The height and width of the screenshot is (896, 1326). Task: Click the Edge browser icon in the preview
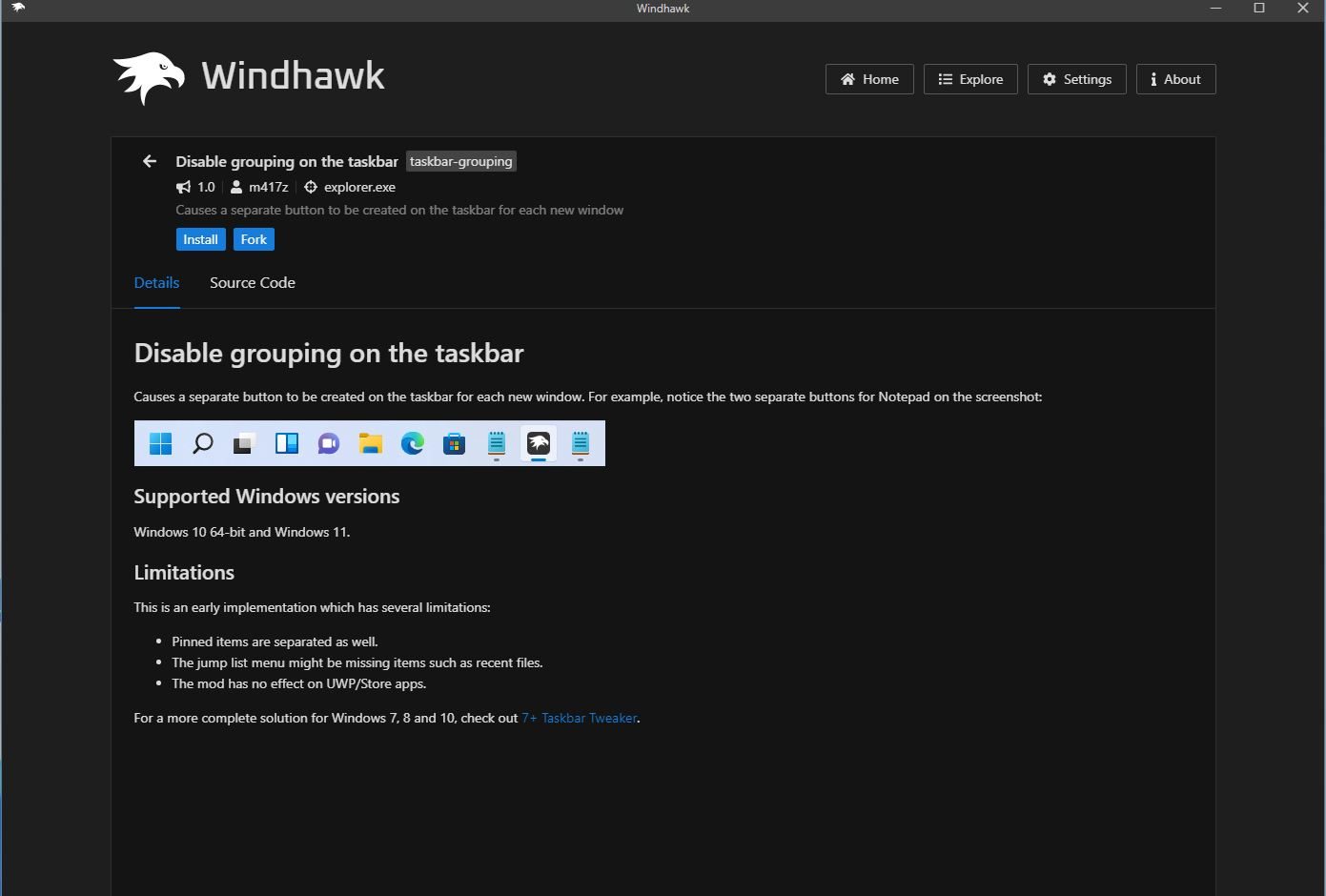coord(413,443)
